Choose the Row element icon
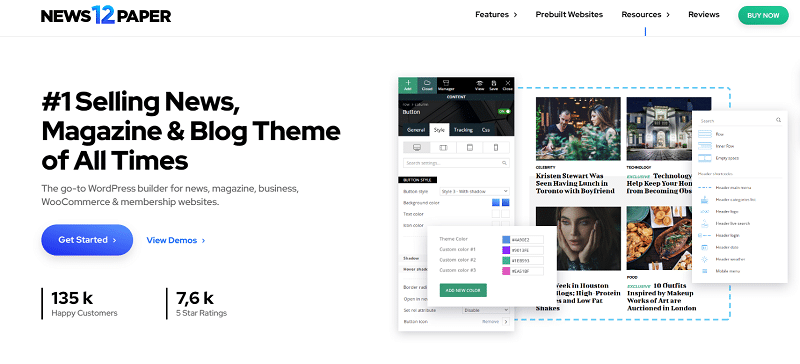The height and width of the screenshot is (364, 800). (705, 134)
